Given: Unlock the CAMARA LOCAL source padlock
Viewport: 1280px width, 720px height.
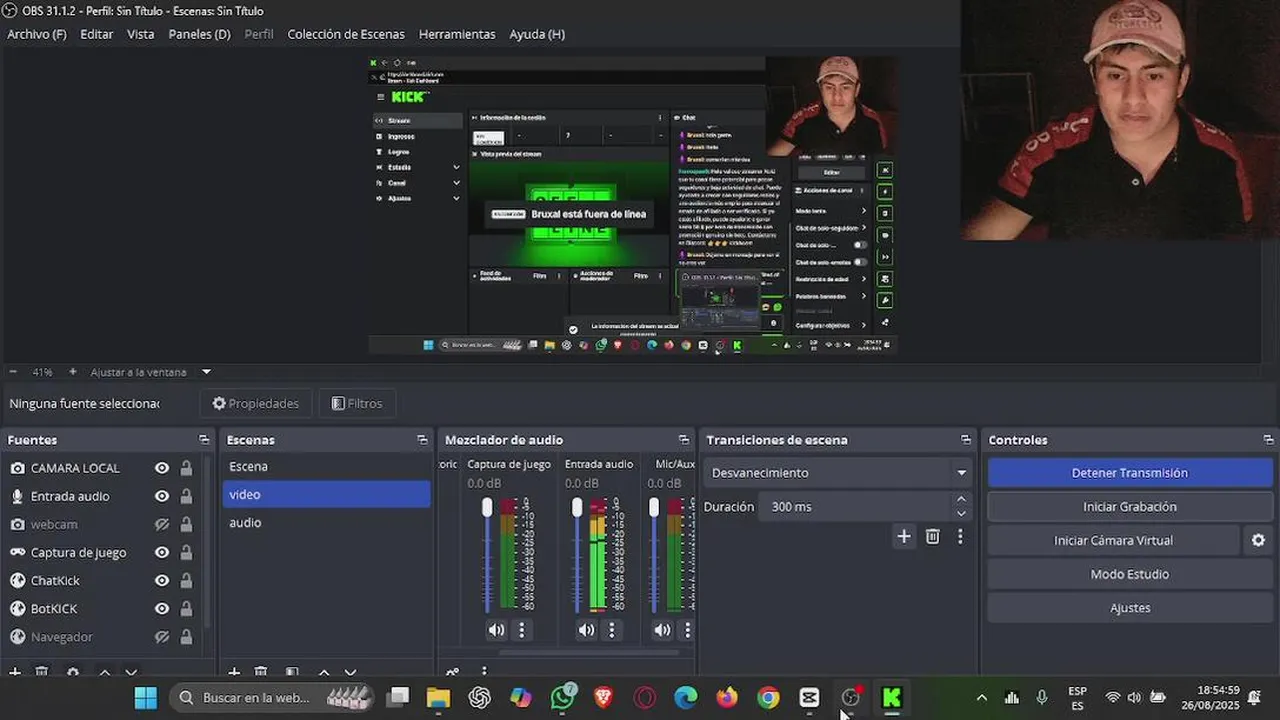Looking at the screenshot, I should tap(186, 468).
